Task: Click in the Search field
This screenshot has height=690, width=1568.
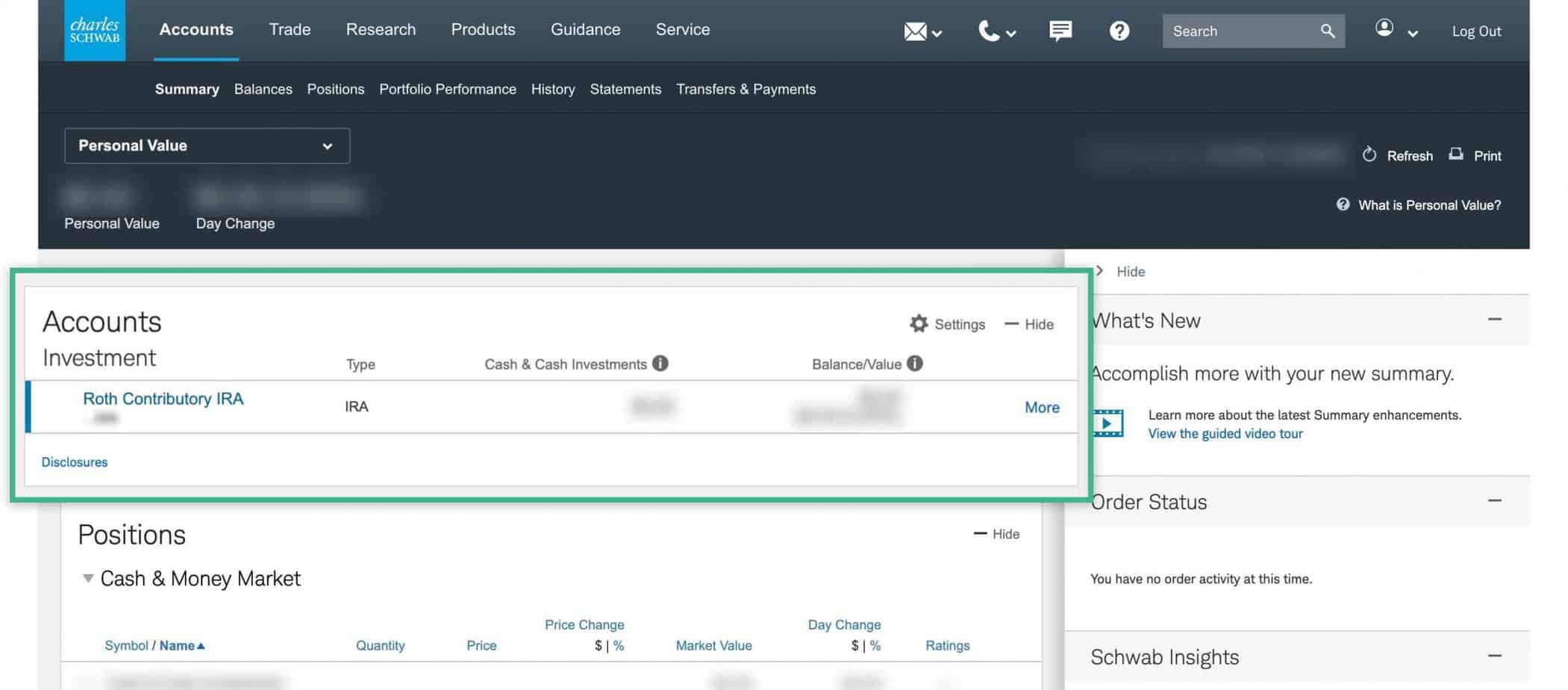Action: coord(1239,31)
